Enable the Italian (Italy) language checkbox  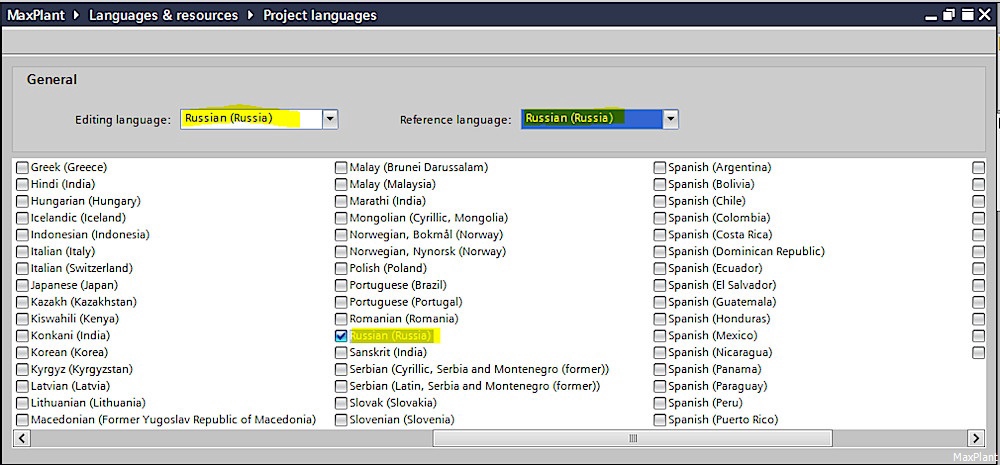[x=22, y=251]
